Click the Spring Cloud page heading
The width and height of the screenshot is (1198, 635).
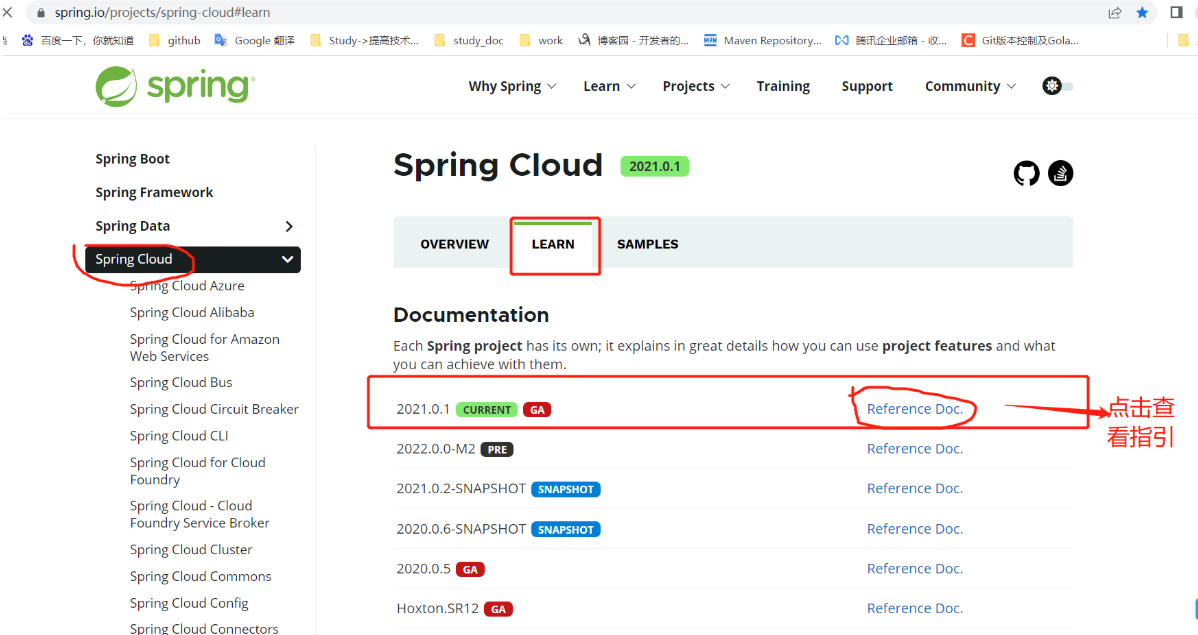pos(498,165)
